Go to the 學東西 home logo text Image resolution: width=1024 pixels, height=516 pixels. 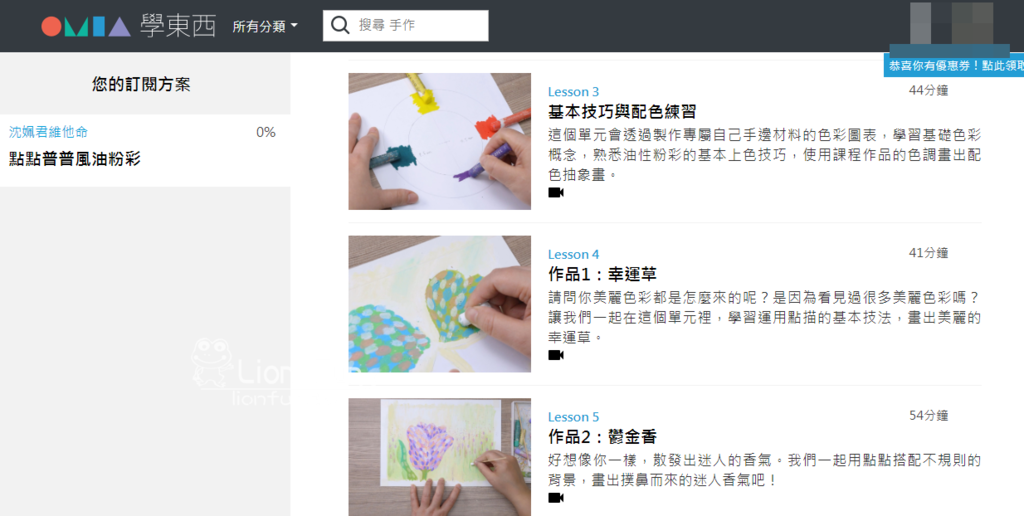click(x=178, y=25)
